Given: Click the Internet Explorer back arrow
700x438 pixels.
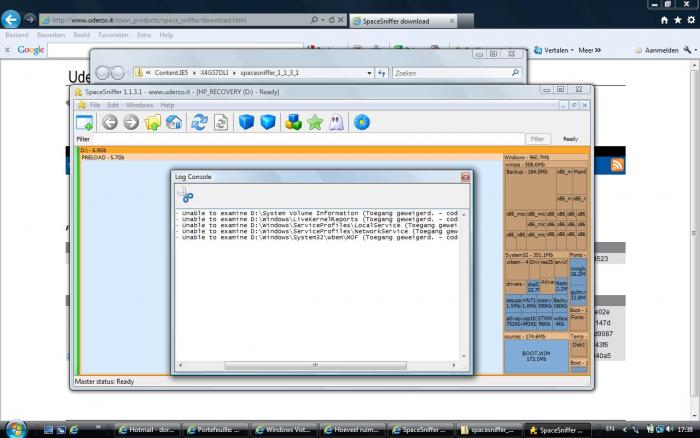Looking at the screenshot, I should 11,20.
